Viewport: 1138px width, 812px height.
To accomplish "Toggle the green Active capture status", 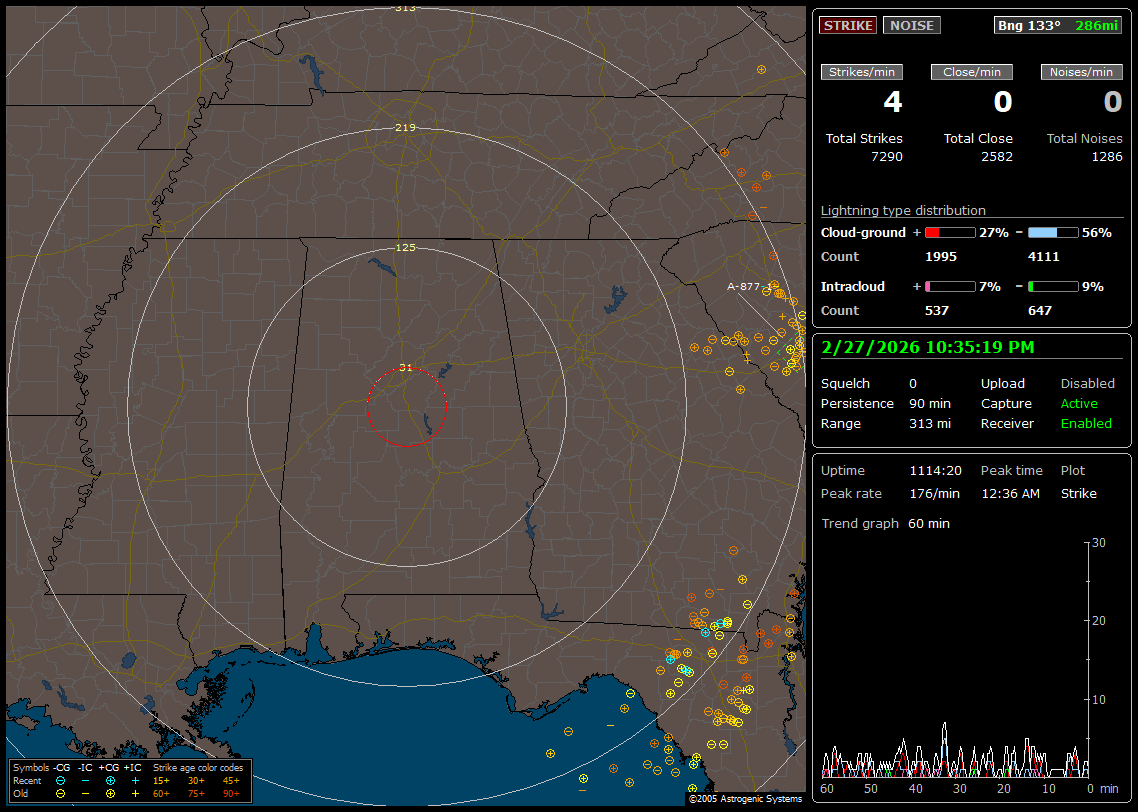I will 1079,404.
